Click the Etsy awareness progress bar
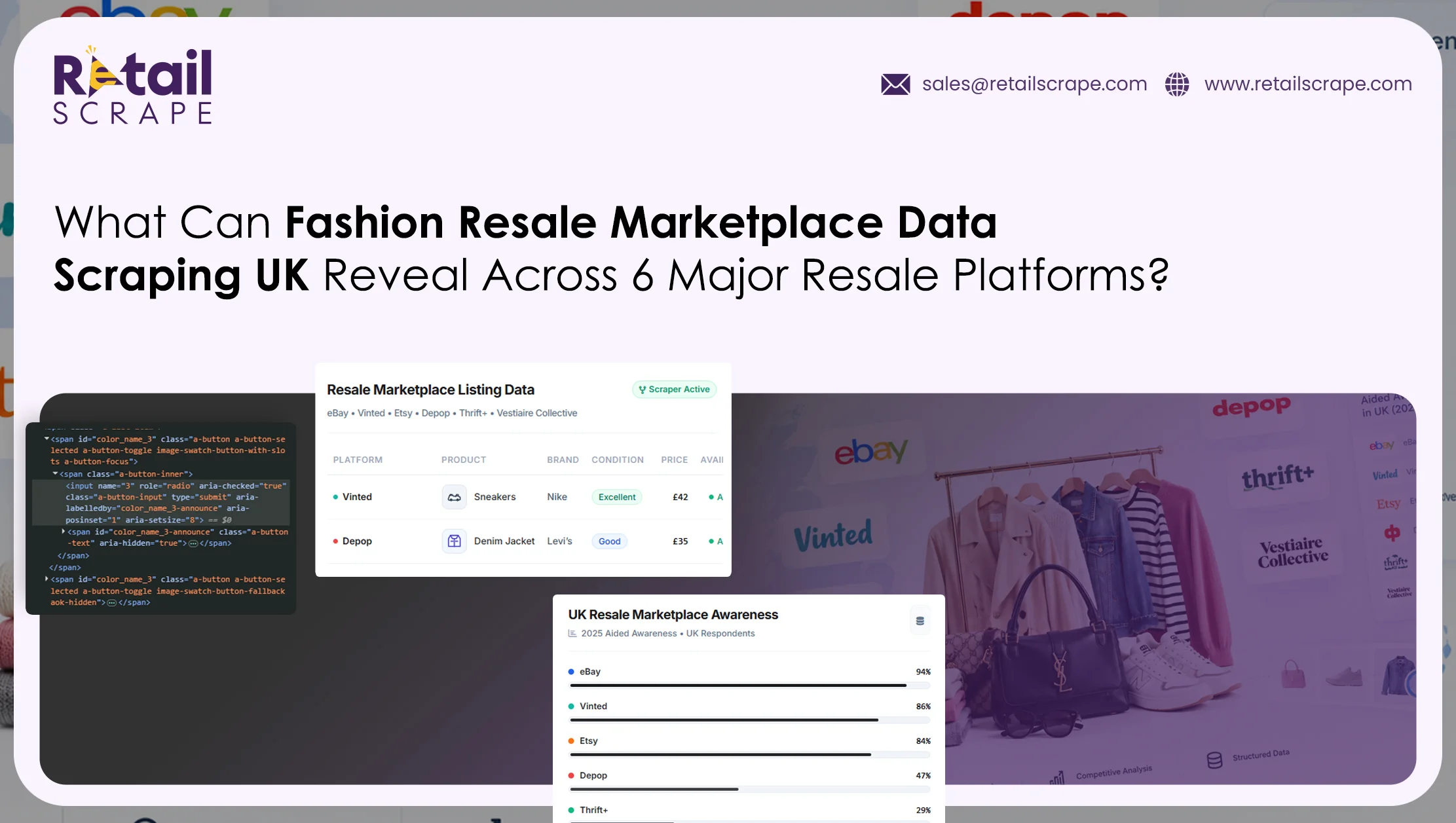The height and width of the screenshot is (823, 1456). 750,755
